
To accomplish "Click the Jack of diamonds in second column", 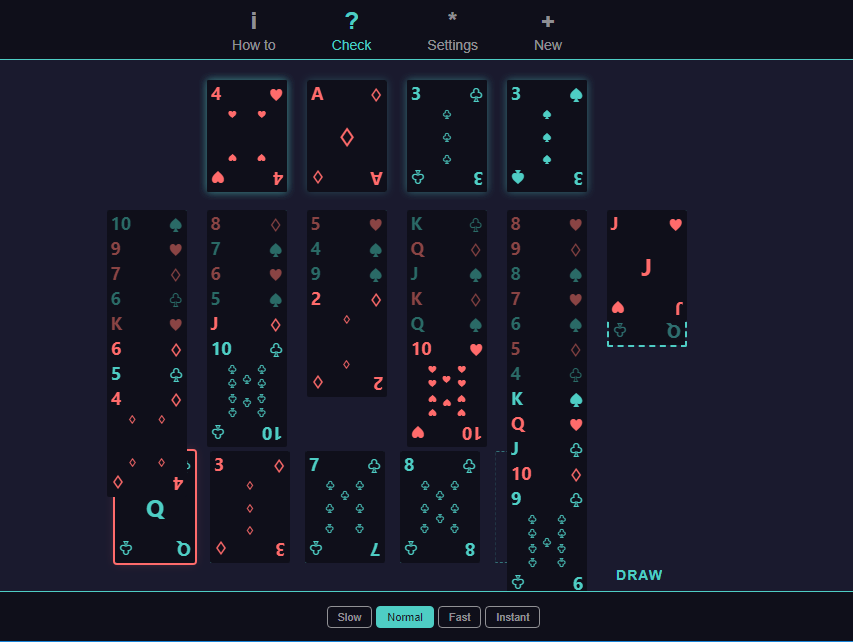I will click(x=247, y=324).
